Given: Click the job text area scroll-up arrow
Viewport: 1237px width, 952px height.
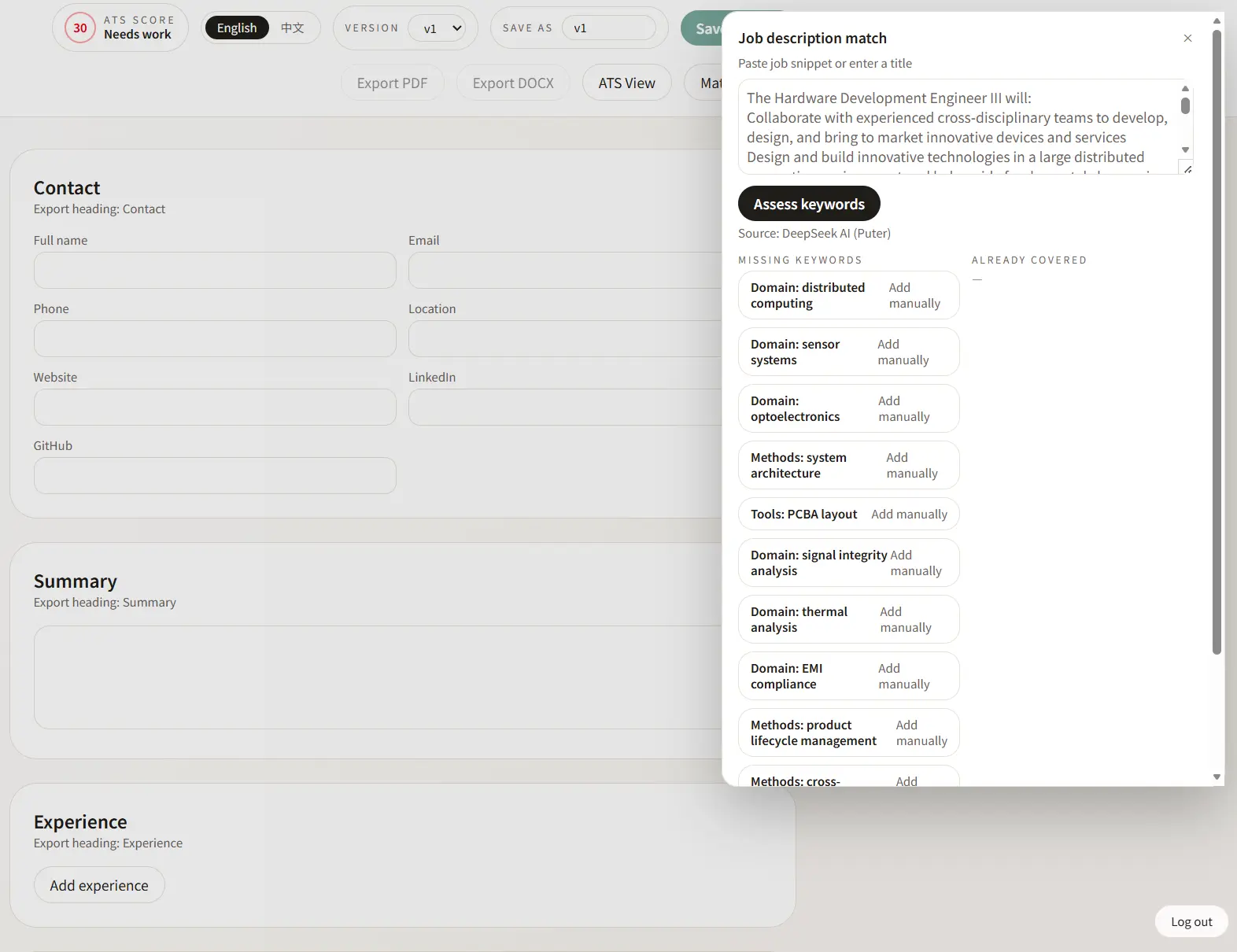Looking at the screenshot, I should tap(1185, 88).
